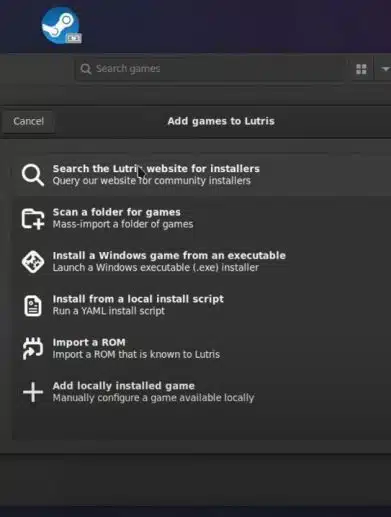The image size is (391, 517).
Task: Click 'Launch a Windows executable (.exe) installer' text
Action: coord(156,267)
